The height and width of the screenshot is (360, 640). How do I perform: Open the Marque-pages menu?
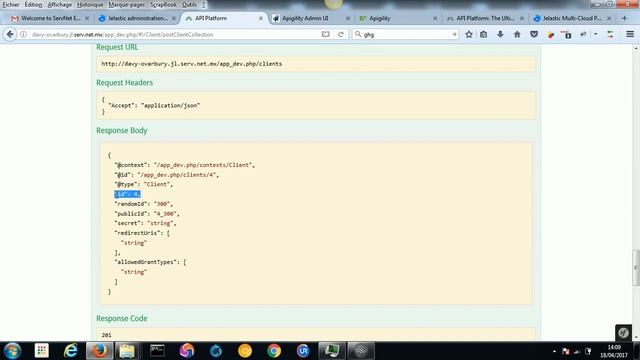click(x=126, y=4)
